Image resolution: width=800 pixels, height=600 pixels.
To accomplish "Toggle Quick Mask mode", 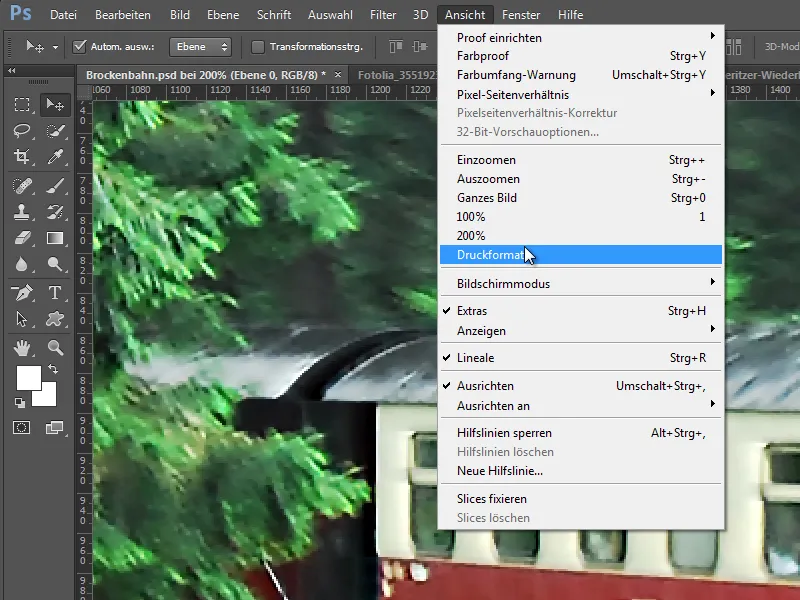I will pyautogui.click(x=21, y=428).
